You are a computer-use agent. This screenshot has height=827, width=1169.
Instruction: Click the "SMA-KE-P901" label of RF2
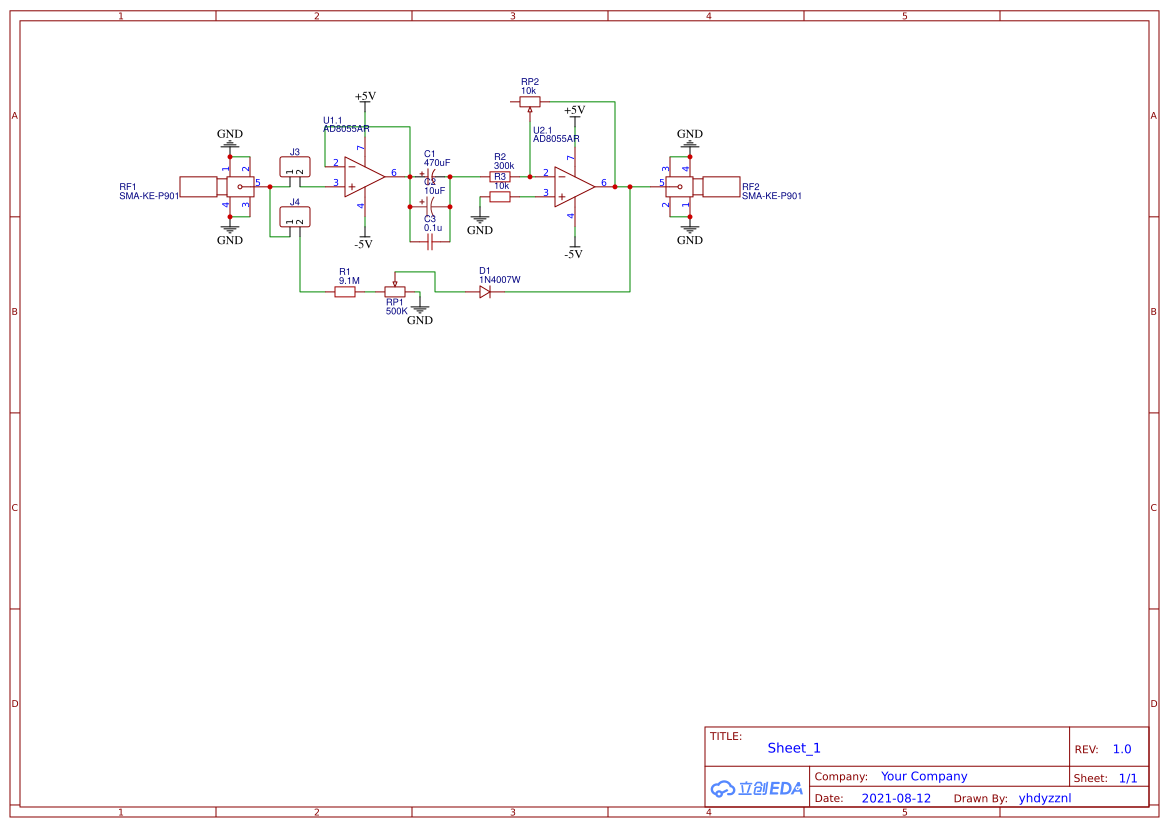point(772,196)
